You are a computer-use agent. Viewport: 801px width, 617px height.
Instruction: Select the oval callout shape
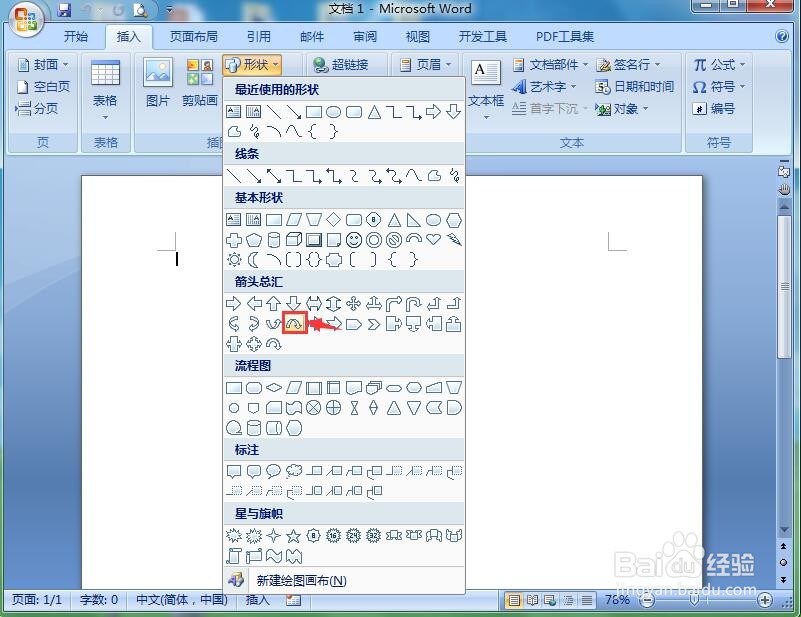pyautogui.click(x=274, y=470)
